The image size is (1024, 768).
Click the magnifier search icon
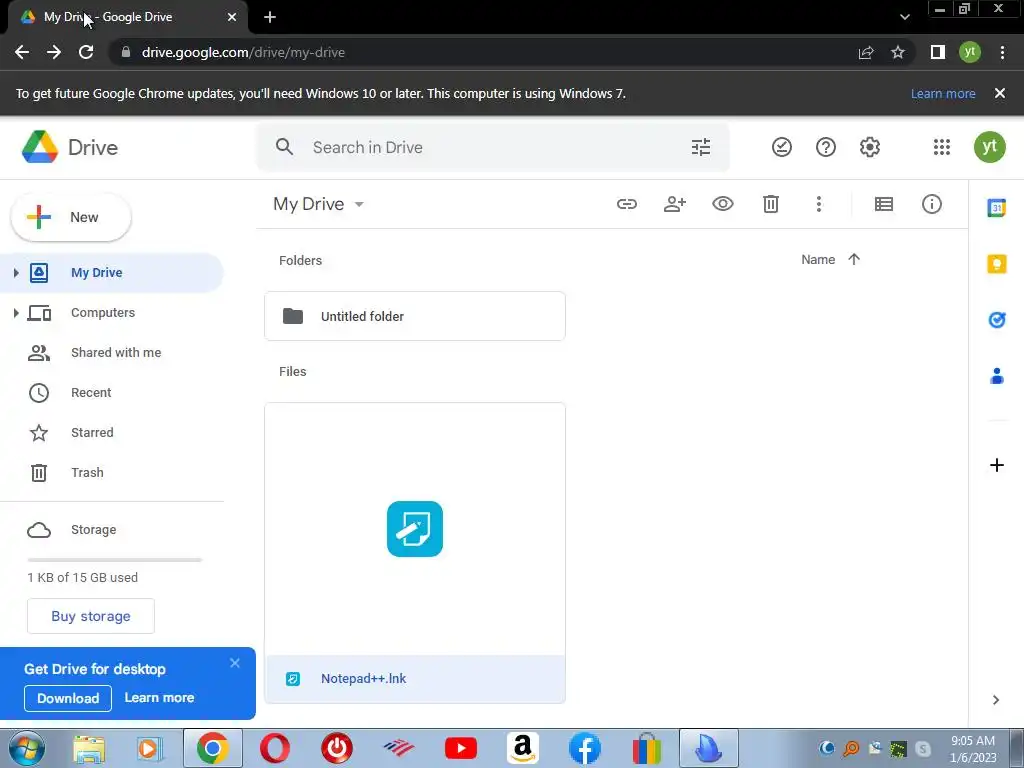tap(284, 147)
